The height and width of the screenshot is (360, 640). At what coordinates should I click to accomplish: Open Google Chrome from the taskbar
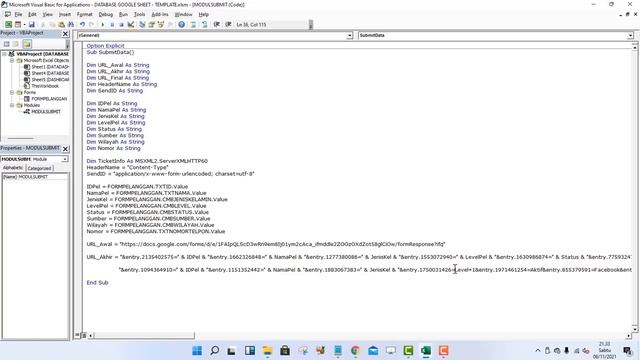click(355, 351)
